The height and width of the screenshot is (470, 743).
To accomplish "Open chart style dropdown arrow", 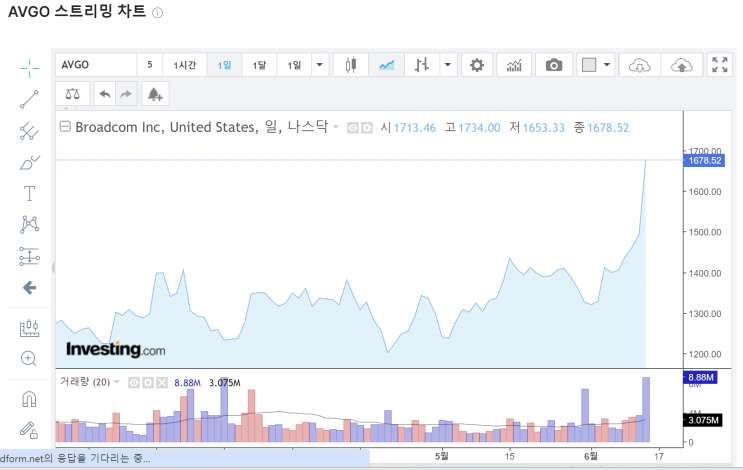I will [x=448, y=65].
